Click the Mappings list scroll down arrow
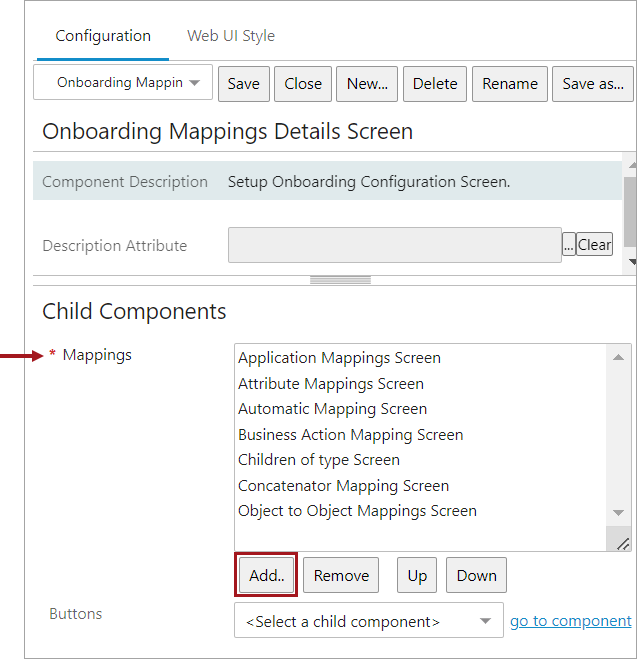The width and height of the screenshot is (637, 659). click(x=619, y=513)
